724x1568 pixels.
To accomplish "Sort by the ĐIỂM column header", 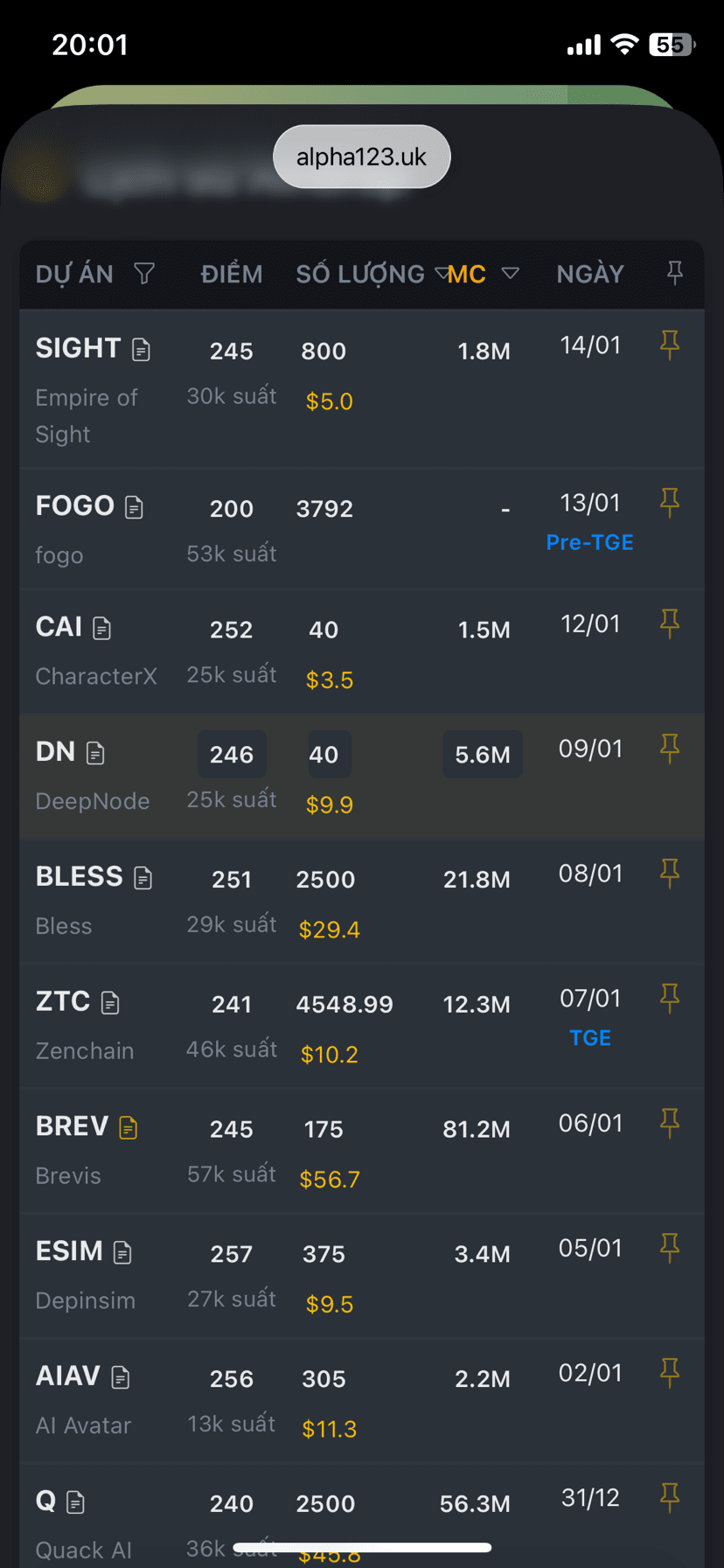I will (x=232, y=274).
